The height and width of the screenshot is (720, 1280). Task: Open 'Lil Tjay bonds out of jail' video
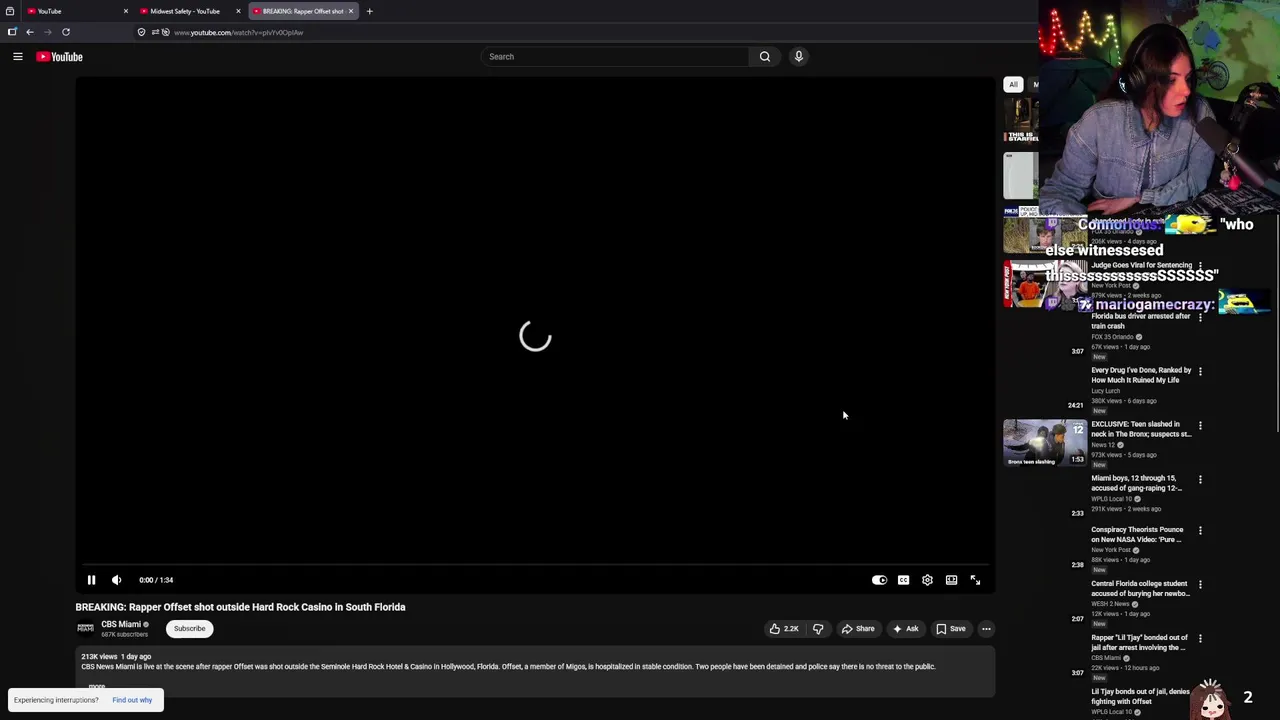click(1140, 696)
